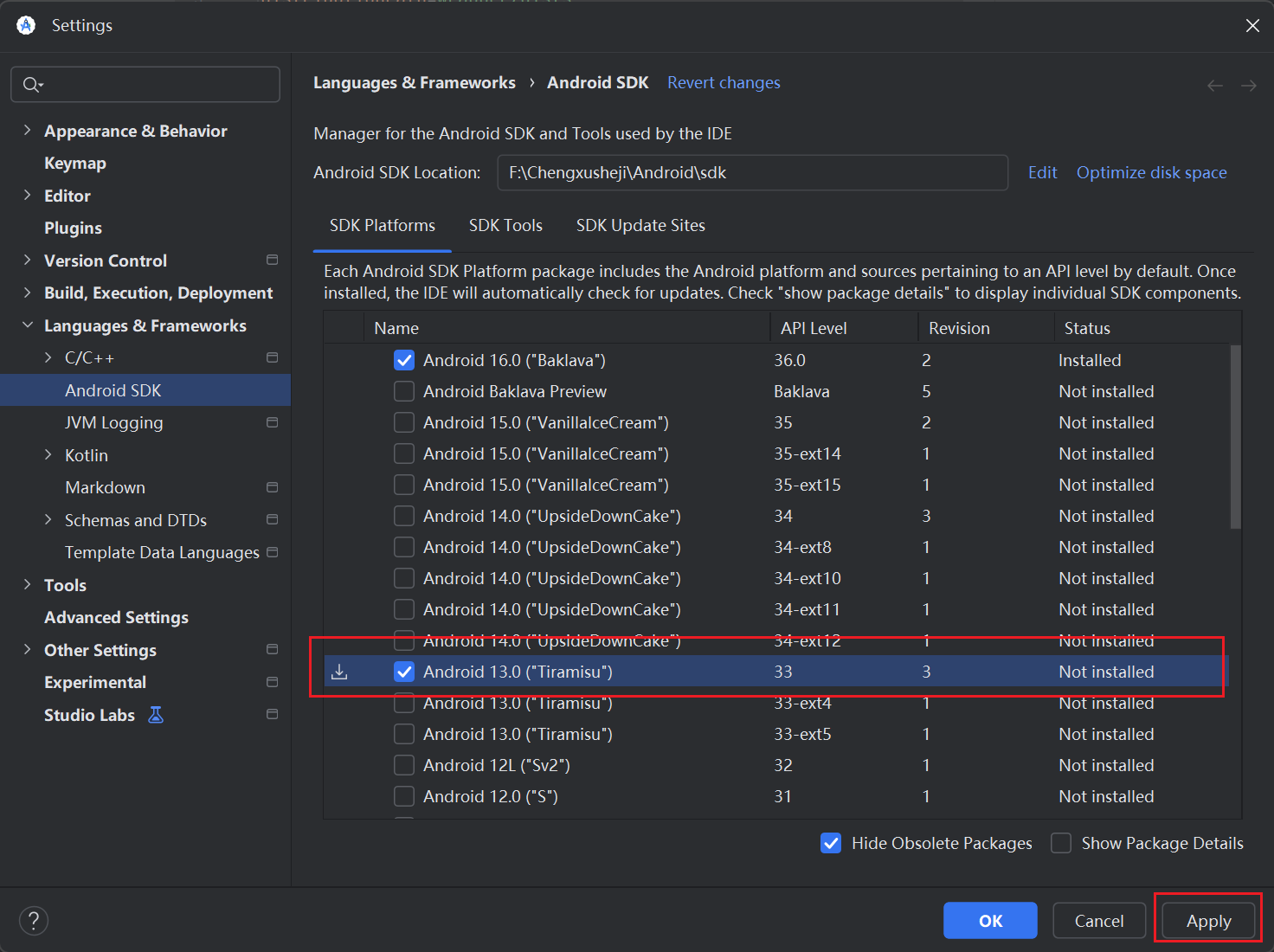Click the Name column header
Screen dimensions: 1274x952
pos(567,328)
